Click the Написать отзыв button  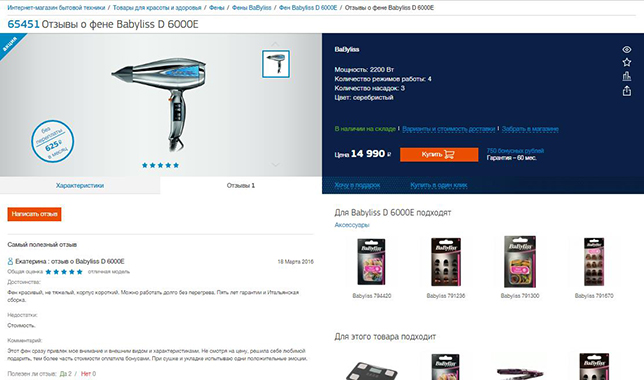(34, 214)
